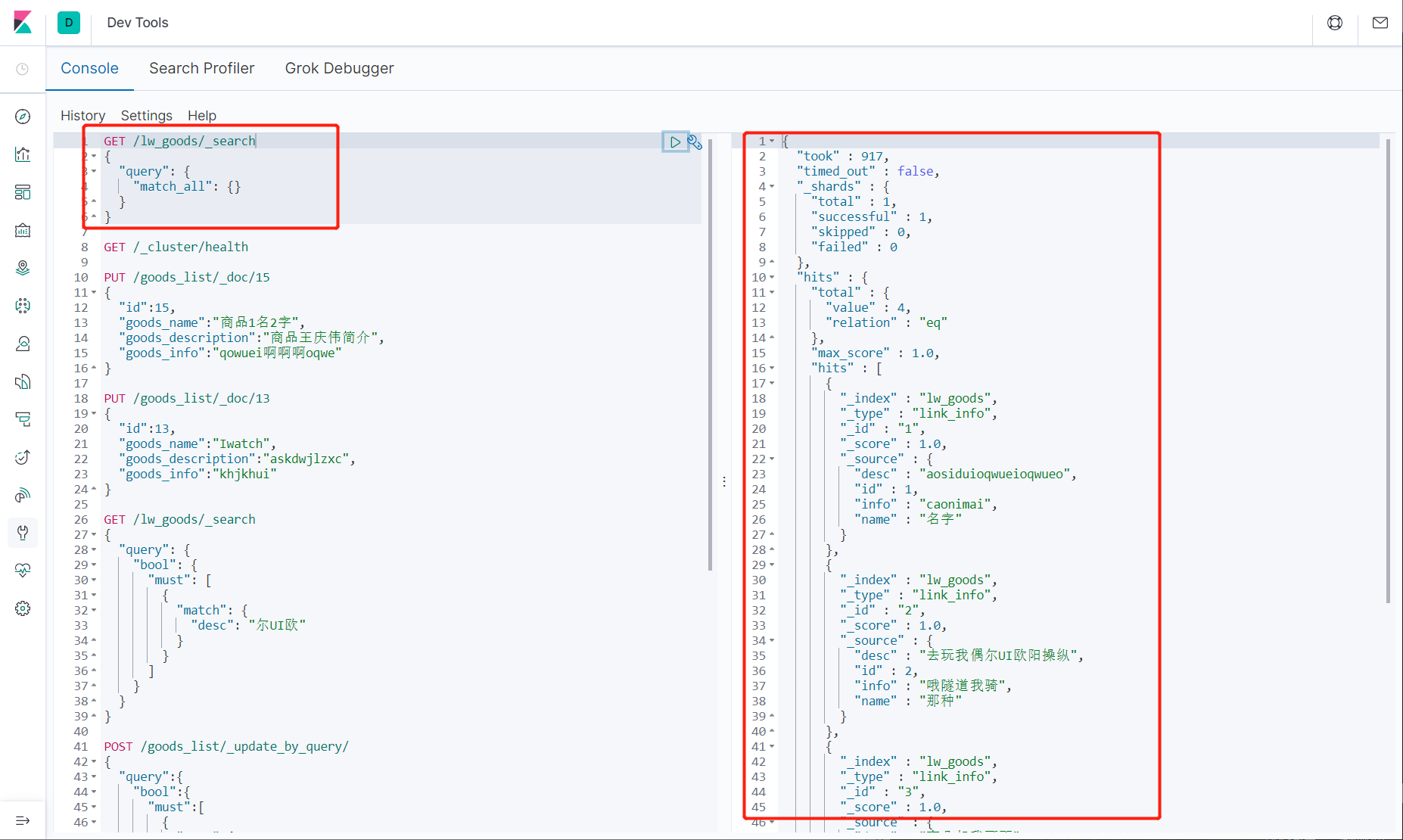The width and height of the screenshot is (1403, 840).
Task: Collapse _shards block at output line 4
Action: point(772,187)
